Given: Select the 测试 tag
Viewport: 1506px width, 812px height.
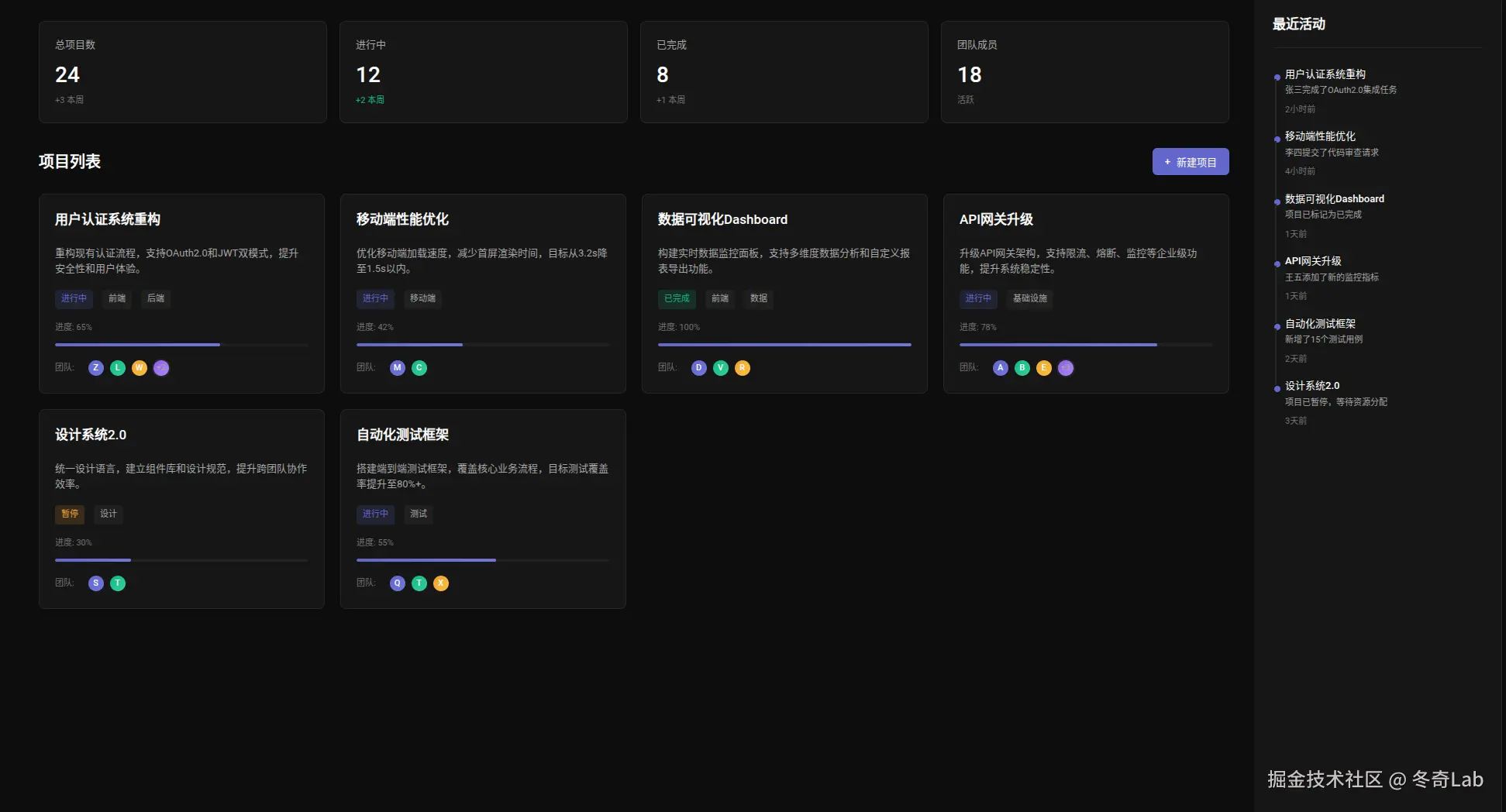Looking at the screenshot, I should (x=419, y=514).
